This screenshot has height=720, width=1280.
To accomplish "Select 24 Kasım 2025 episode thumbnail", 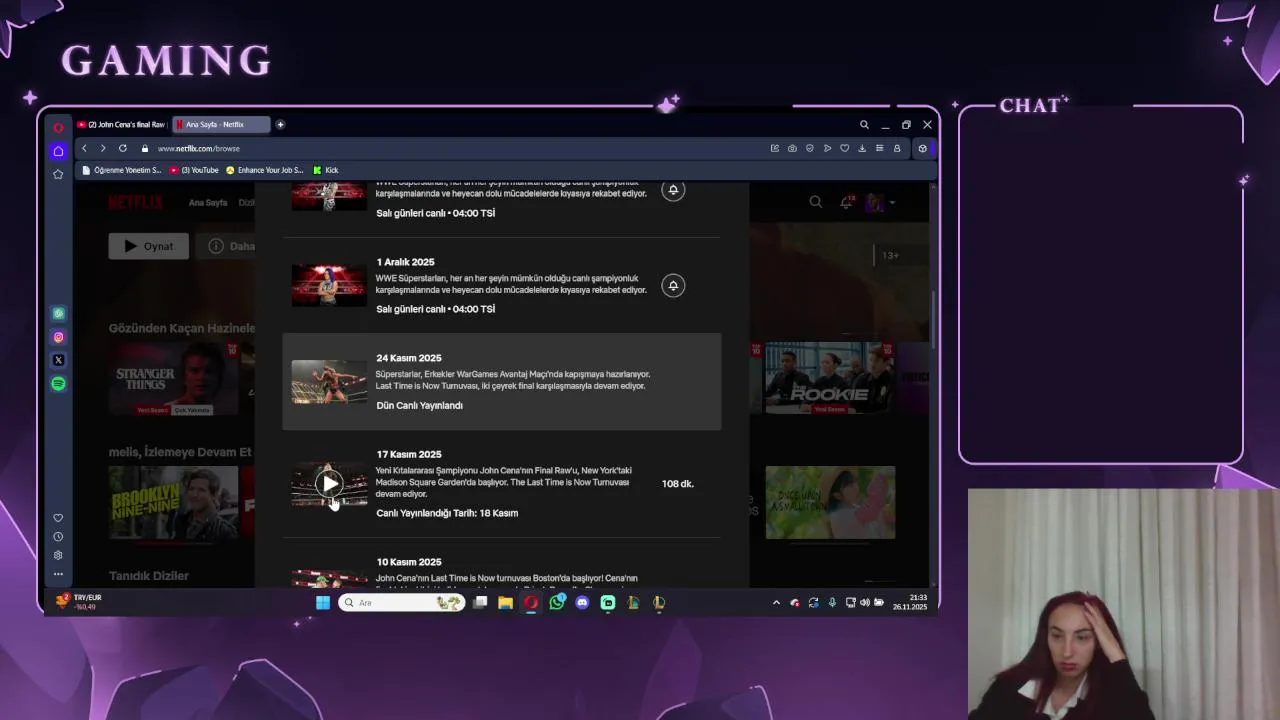I will coord(330,381).
